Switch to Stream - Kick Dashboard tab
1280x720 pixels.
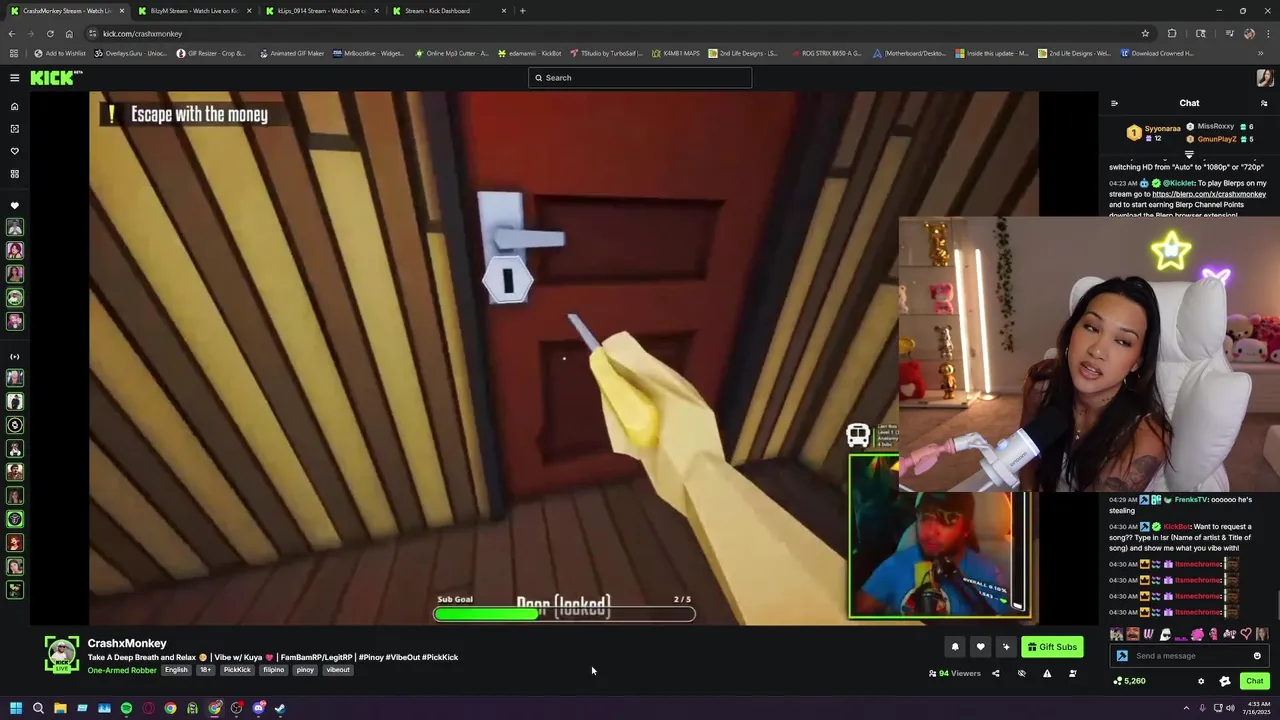coord(448,11)
